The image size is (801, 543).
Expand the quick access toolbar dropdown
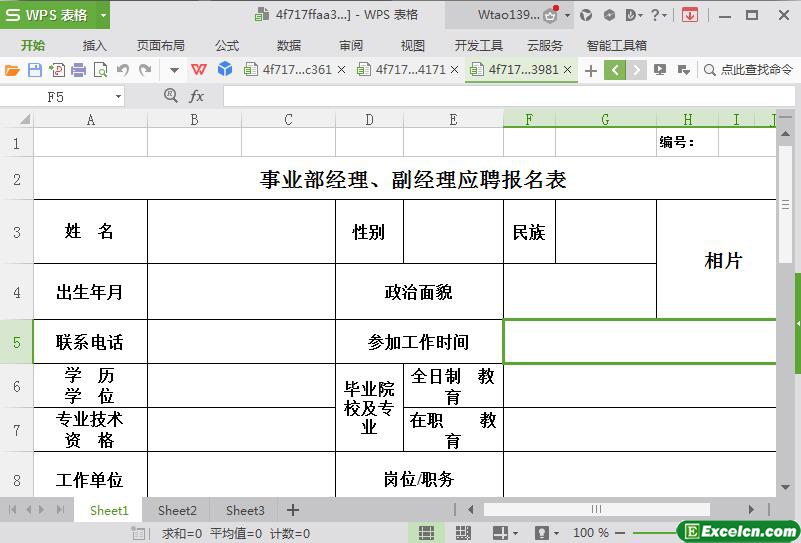(174, 70)
